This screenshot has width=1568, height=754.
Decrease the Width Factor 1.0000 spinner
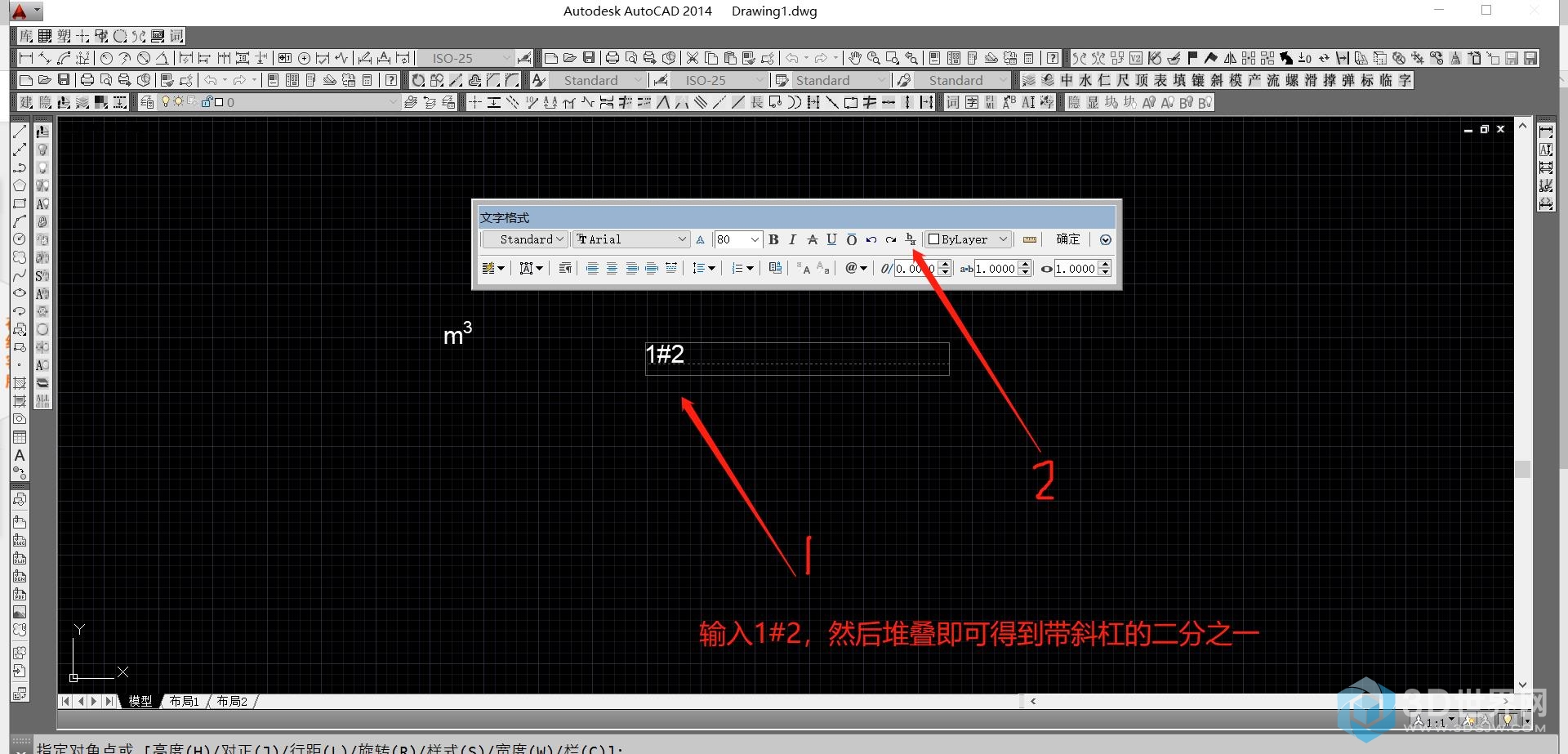[x=1105, y=272]
